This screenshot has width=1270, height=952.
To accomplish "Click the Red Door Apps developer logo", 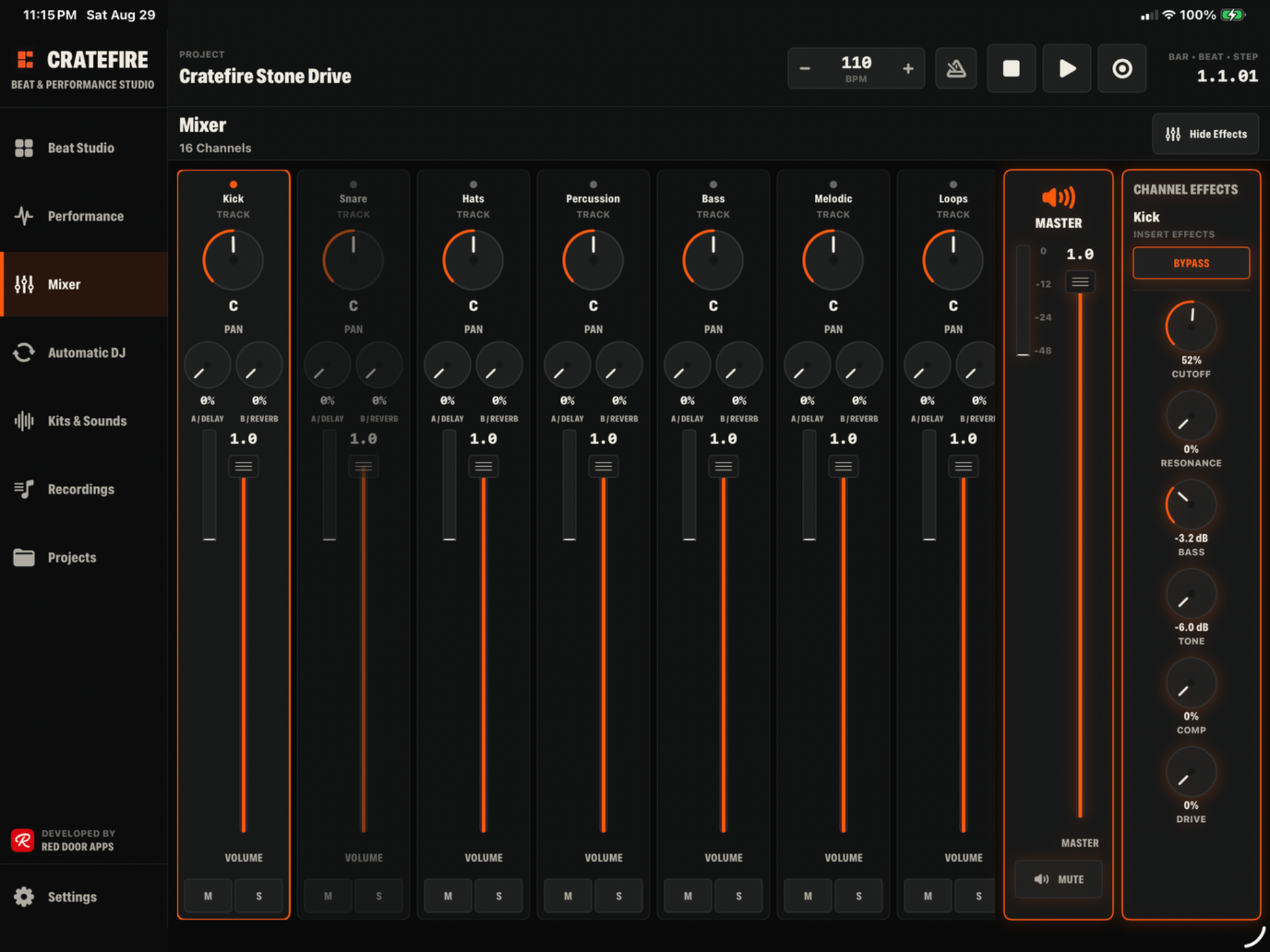I will pos(23,840).
